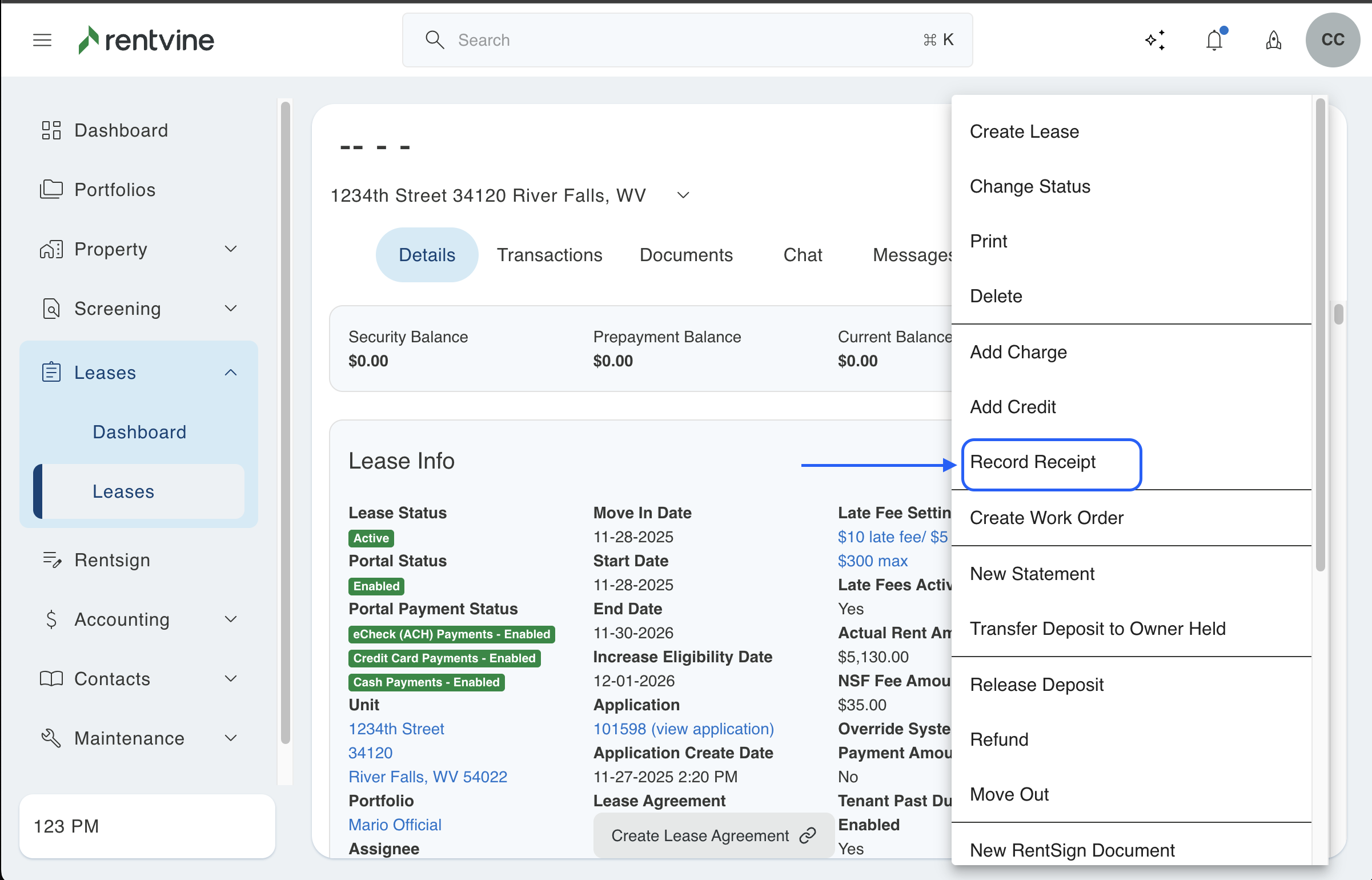Viewport: 1372px width, 880px height.
Task: Switch to the Transactions tab
Action: [549, 255]
